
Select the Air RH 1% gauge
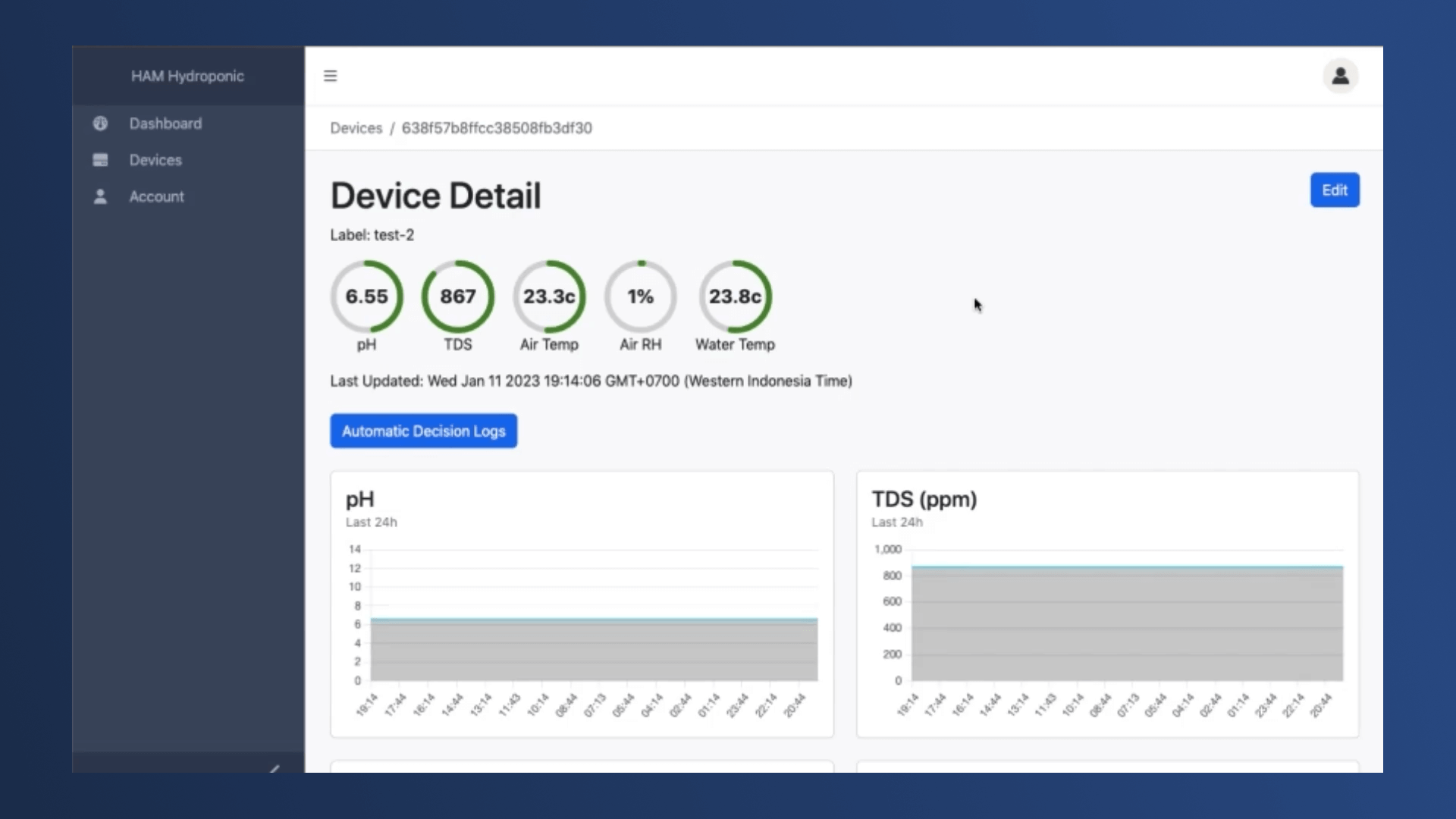[641, 297]
